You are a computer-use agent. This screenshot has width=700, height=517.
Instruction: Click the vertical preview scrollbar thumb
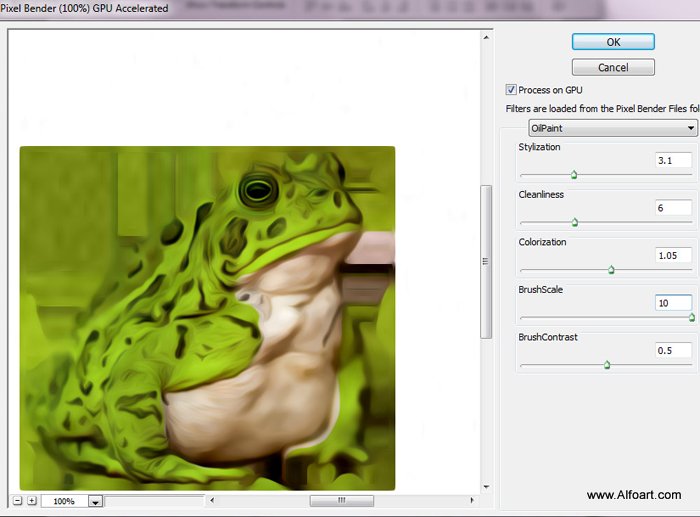click(486, 262)
